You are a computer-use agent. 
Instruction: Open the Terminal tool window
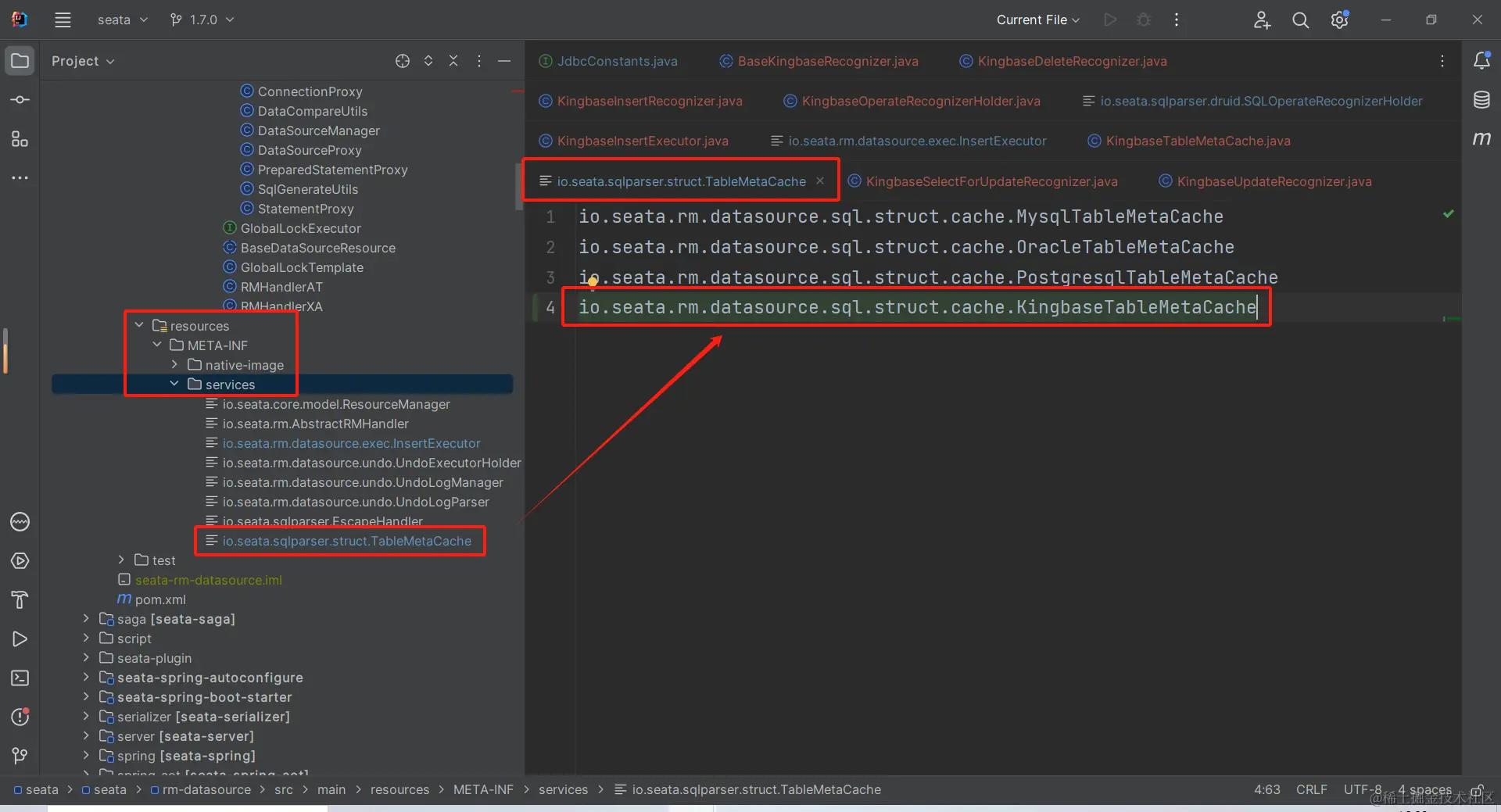coord(20,678)
